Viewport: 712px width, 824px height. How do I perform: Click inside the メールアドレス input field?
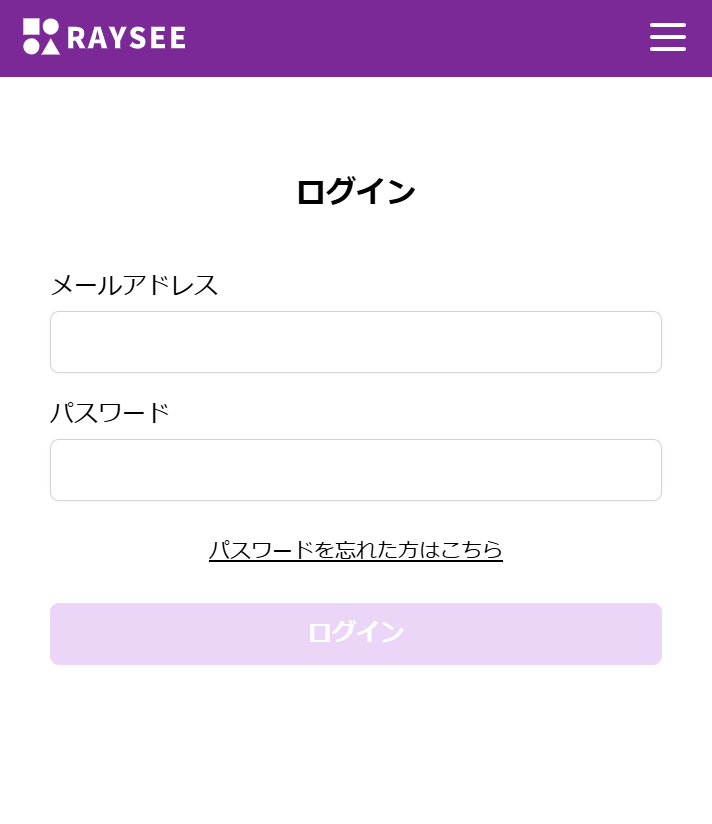(356, 342)
